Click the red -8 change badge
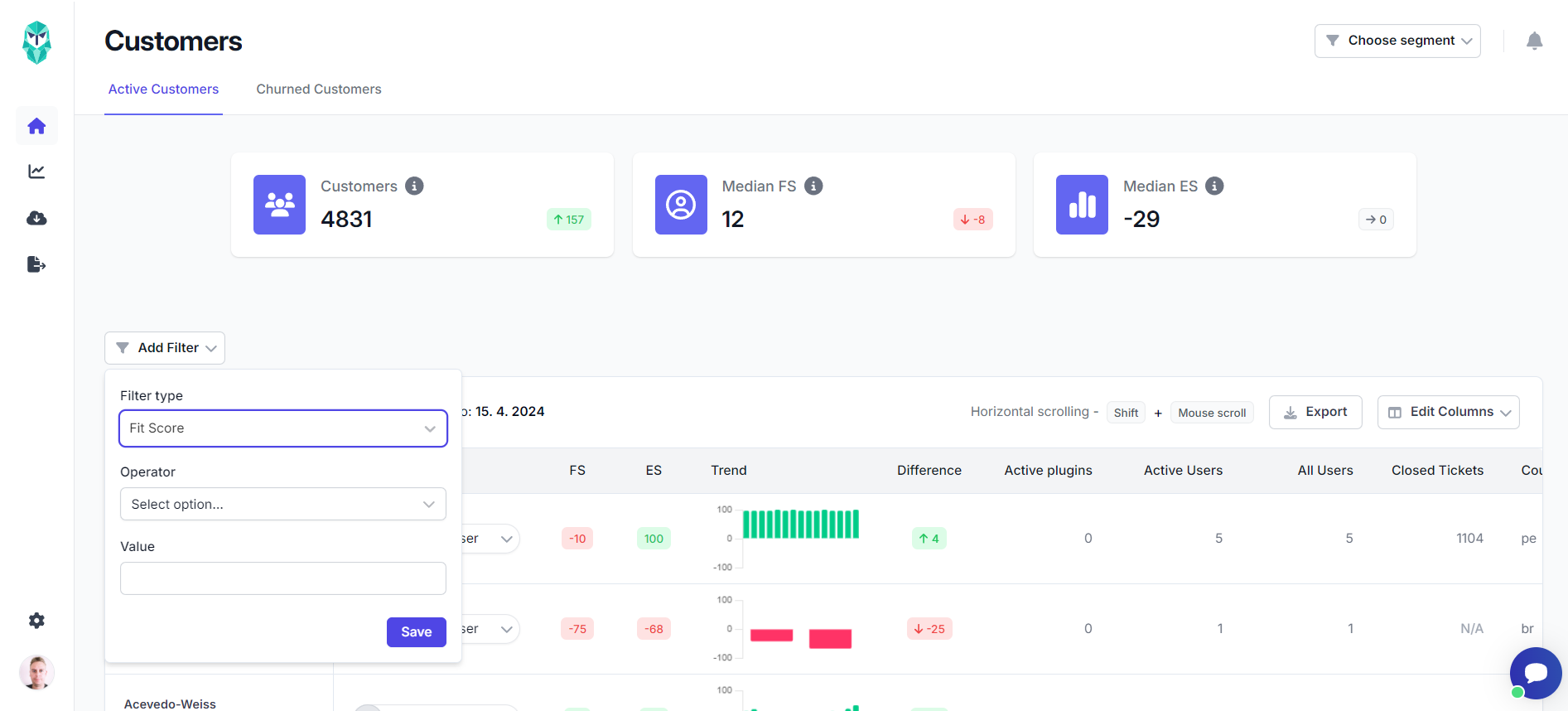The width and height of the screenshot is (1568, 711). (x=973, y=220)
